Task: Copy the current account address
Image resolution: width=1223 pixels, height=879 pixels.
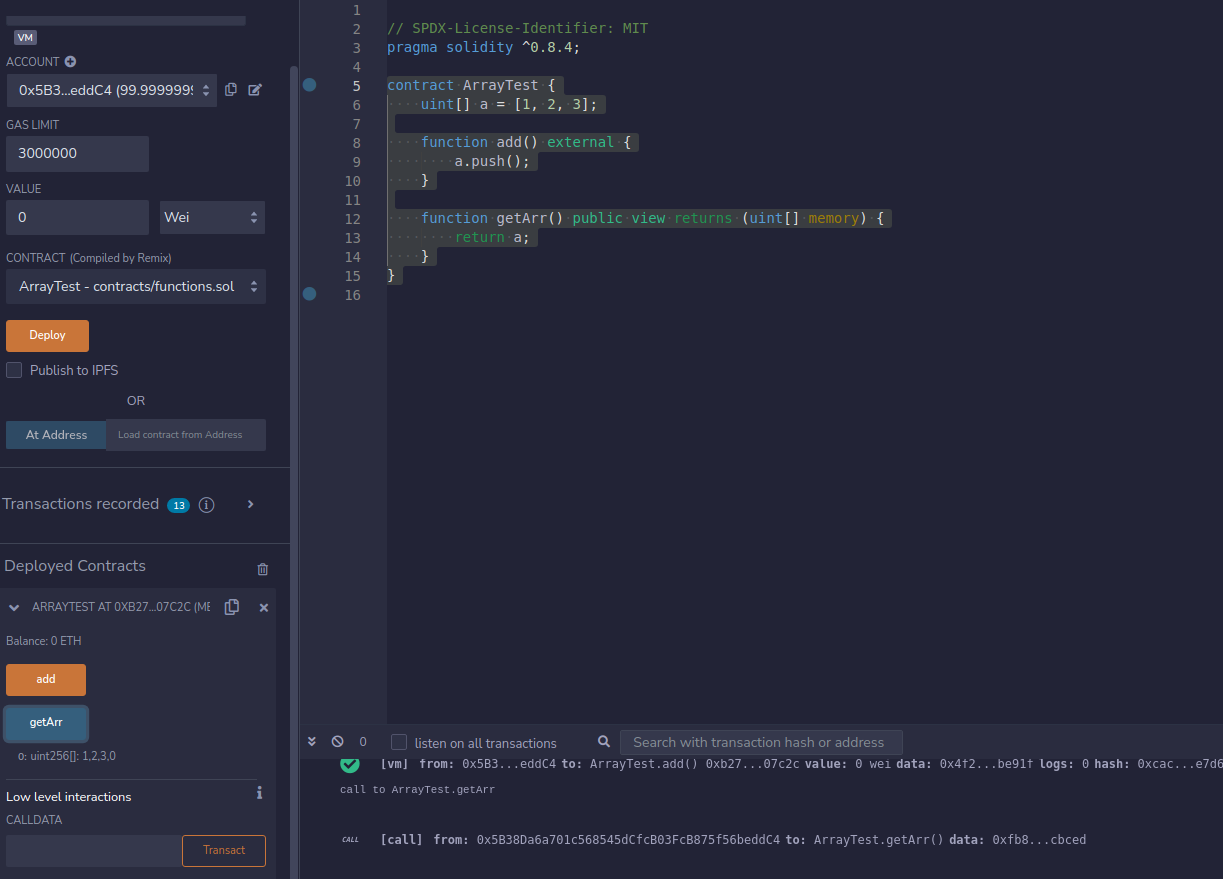Action: [230, 89]
